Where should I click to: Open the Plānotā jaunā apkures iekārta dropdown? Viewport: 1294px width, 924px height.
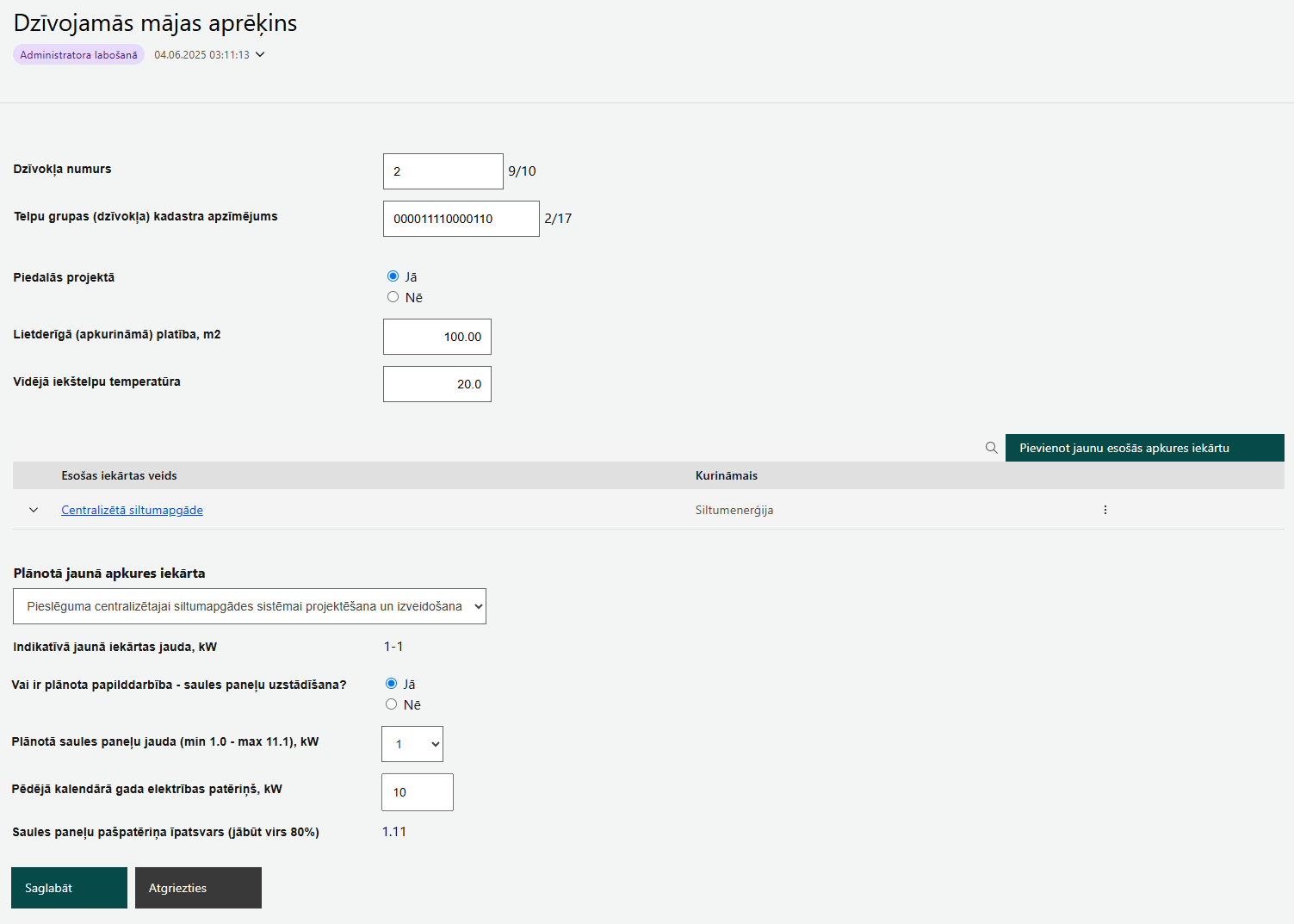point(250,606)
